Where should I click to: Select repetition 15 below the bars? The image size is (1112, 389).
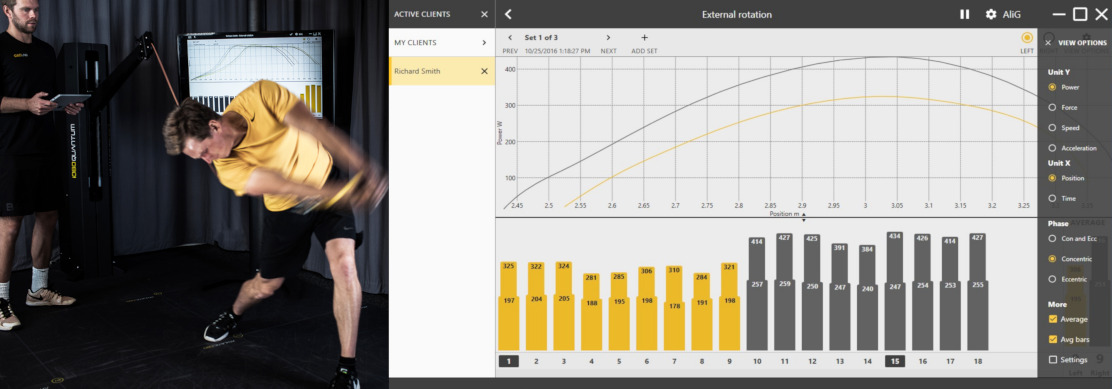coord(895,361)
